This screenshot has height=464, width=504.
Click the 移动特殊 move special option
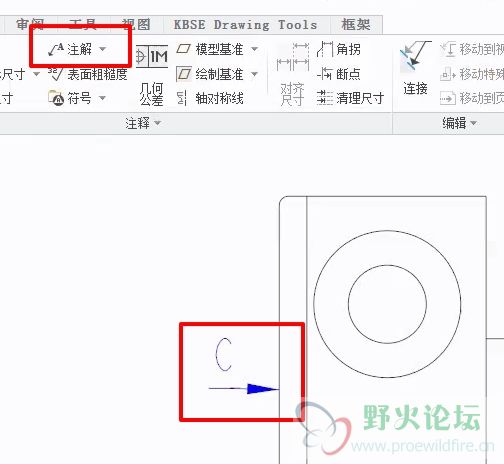pos(472,74)
